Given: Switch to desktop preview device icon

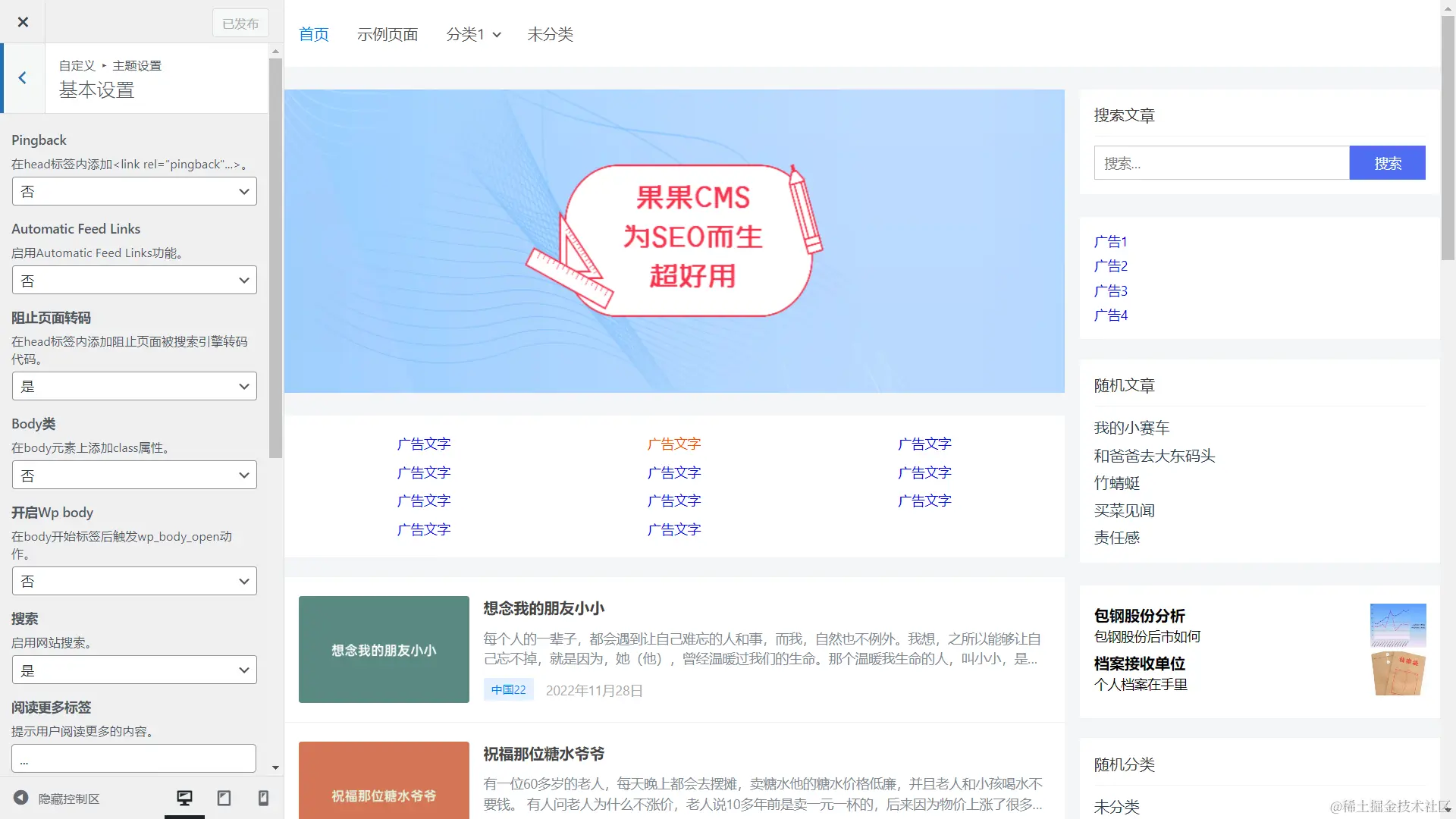Looking at the screenshot, I should (184, 798).
